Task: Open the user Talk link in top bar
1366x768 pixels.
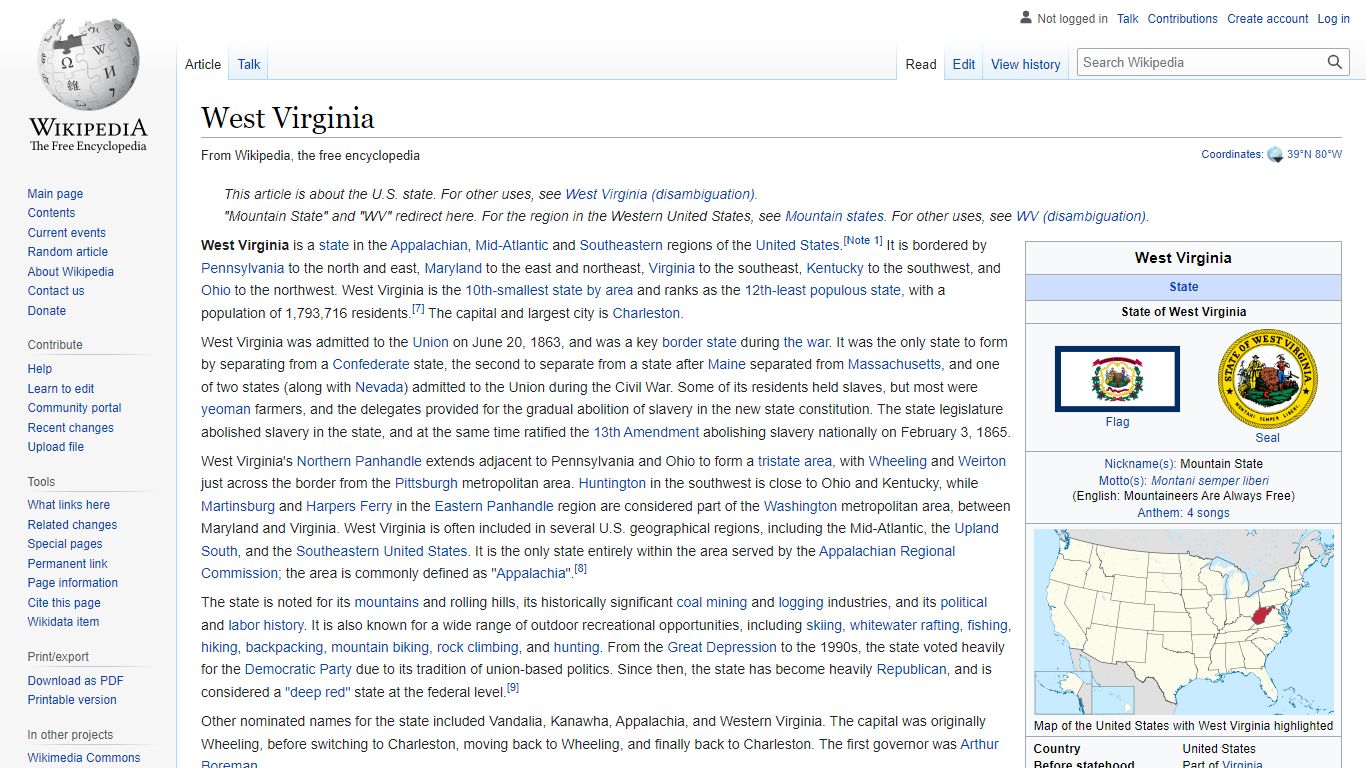Action: click(1128, 18)
